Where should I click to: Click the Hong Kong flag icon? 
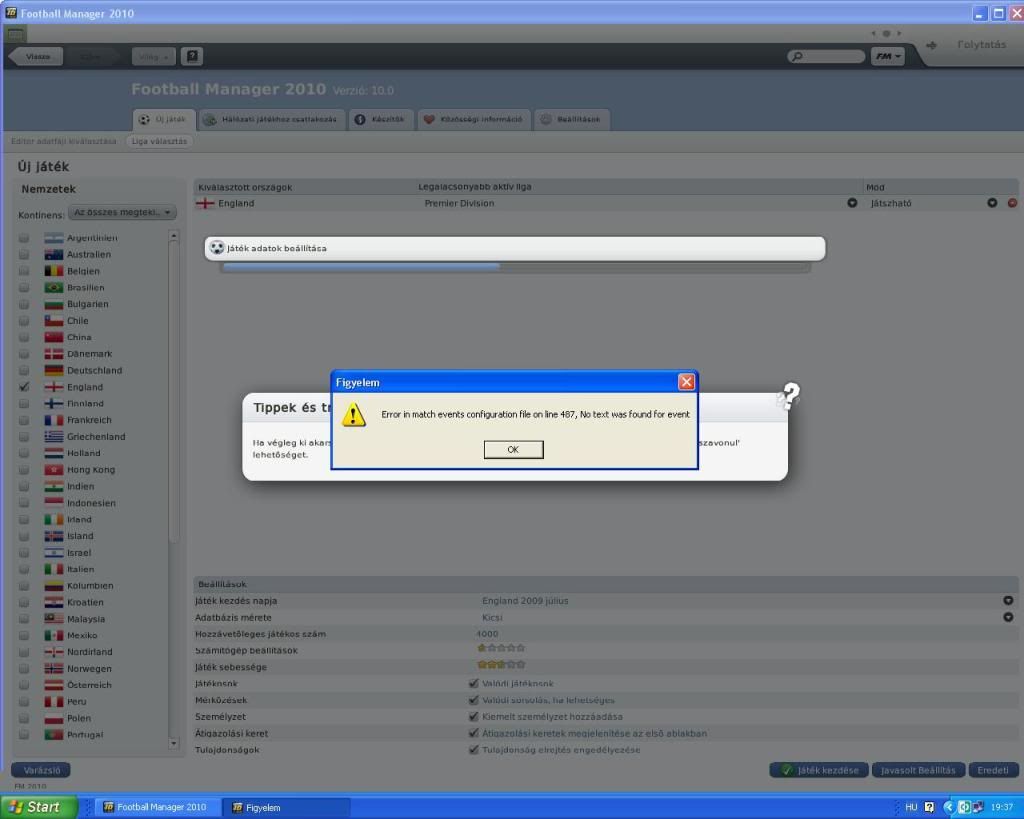[54, 470]
